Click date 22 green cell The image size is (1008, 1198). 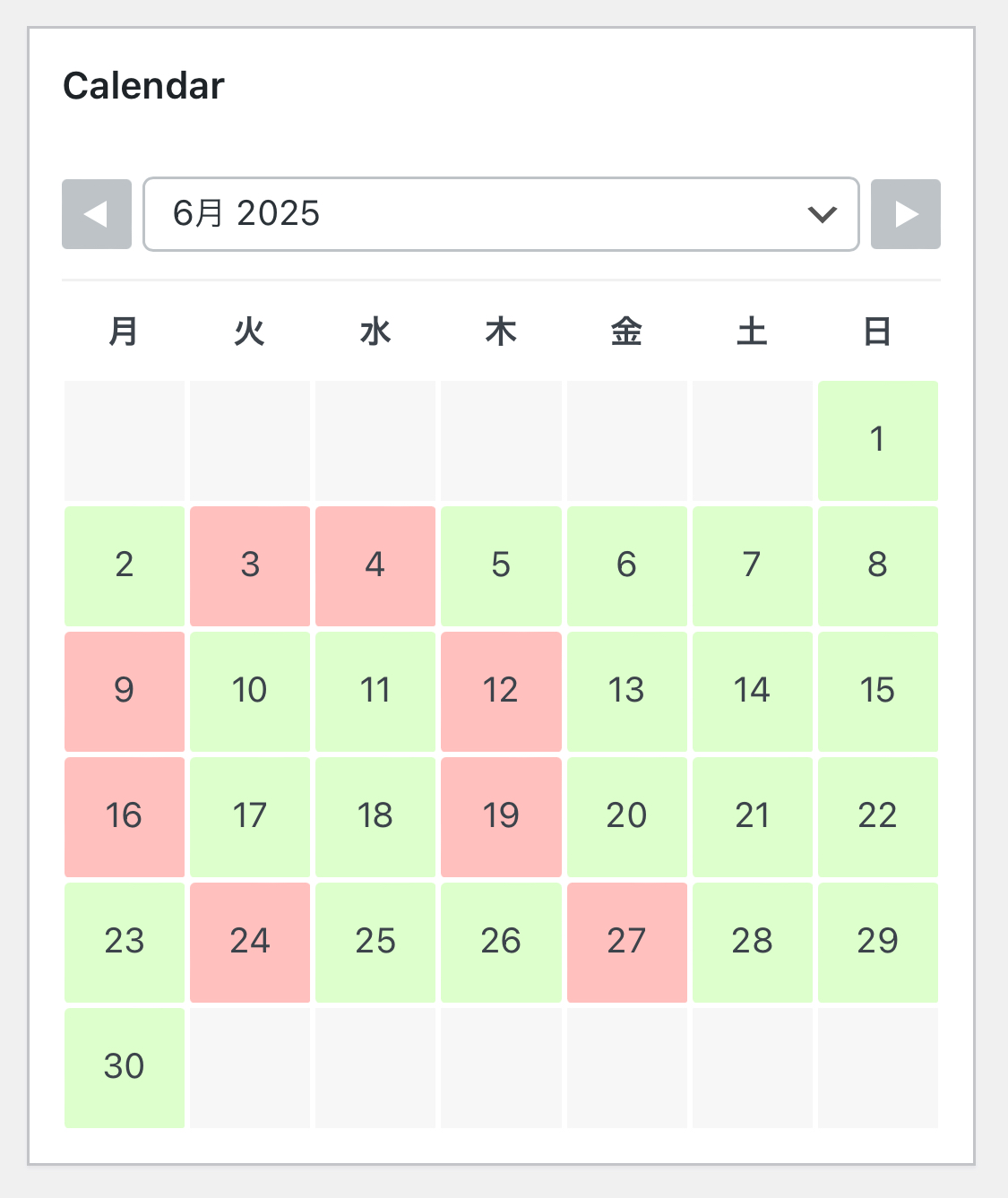(878, 817)
